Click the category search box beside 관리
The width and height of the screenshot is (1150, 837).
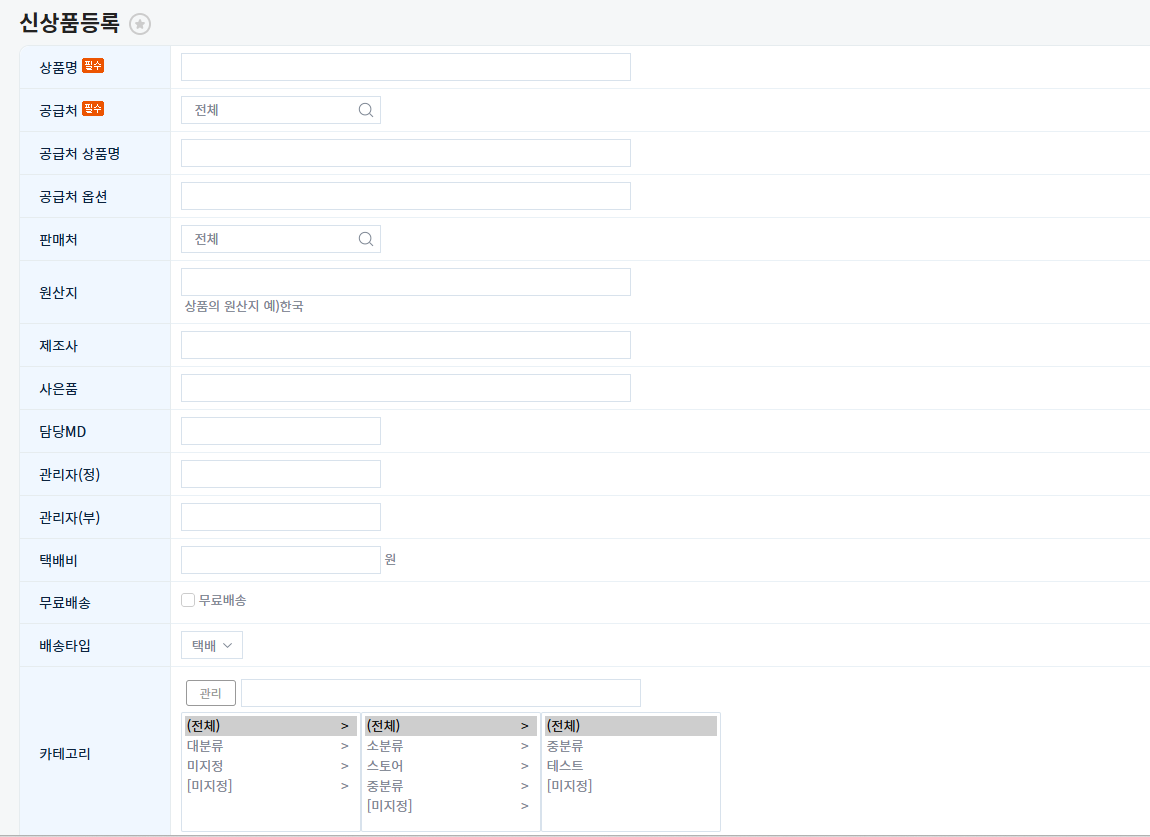click(440, 693)
